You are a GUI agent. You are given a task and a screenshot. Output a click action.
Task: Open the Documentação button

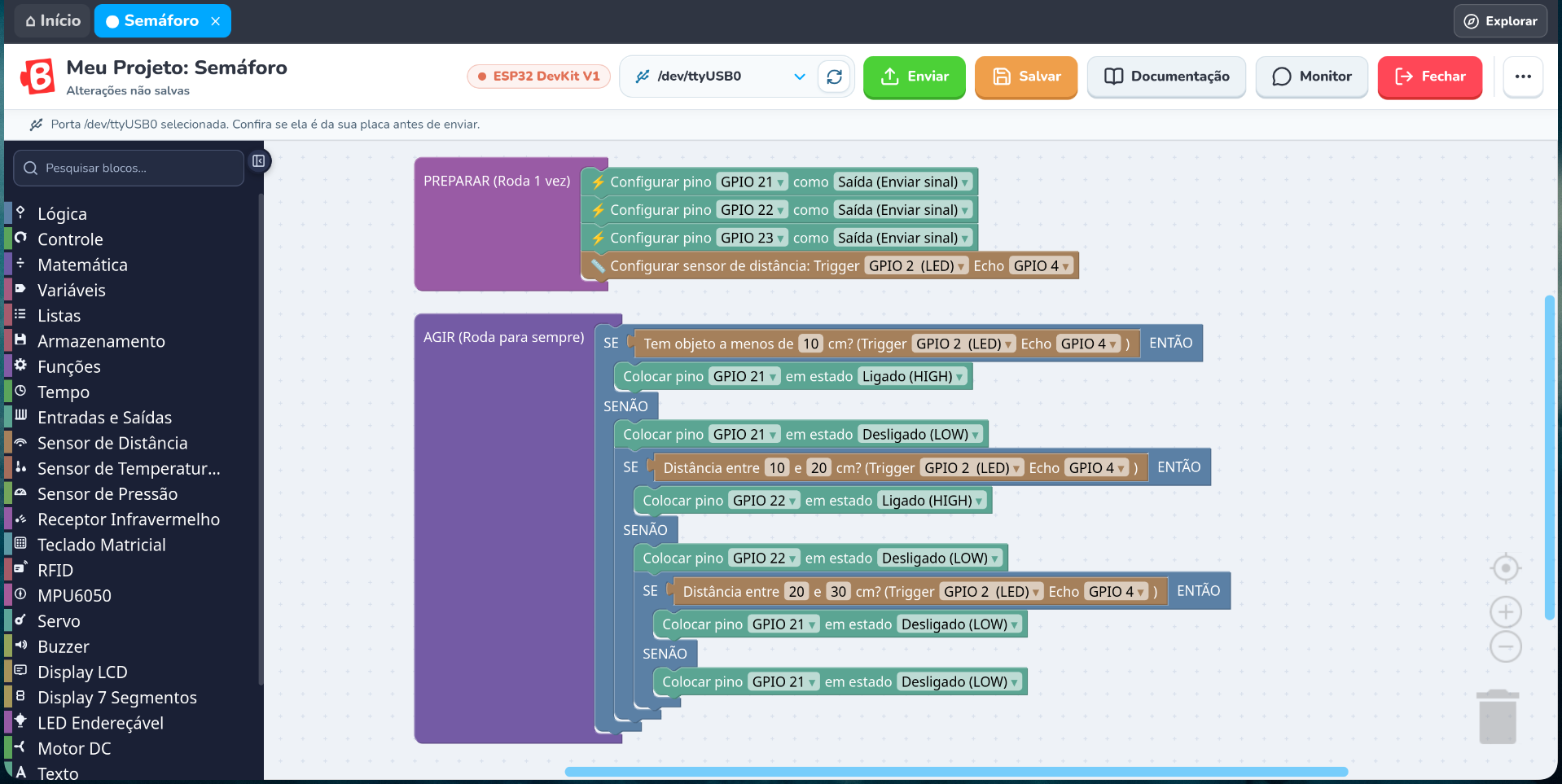pos(1166,77)
